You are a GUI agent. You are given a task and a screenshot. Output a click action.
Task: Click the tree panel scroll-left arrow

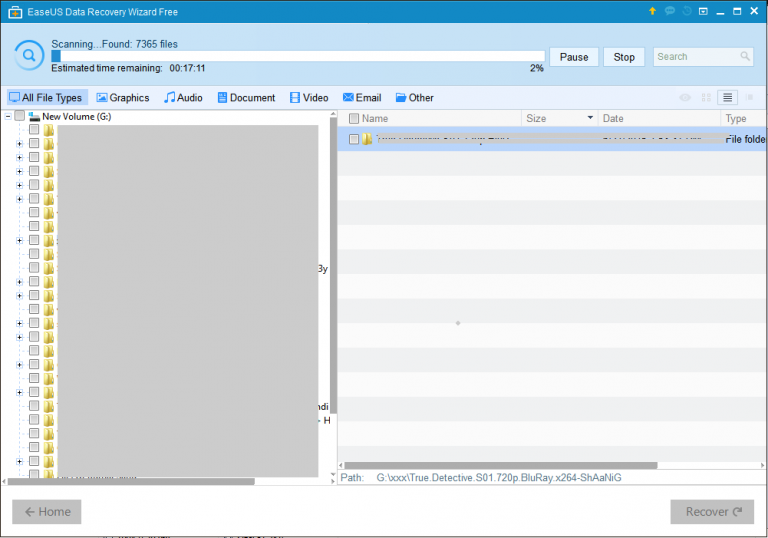coord(4,482)
